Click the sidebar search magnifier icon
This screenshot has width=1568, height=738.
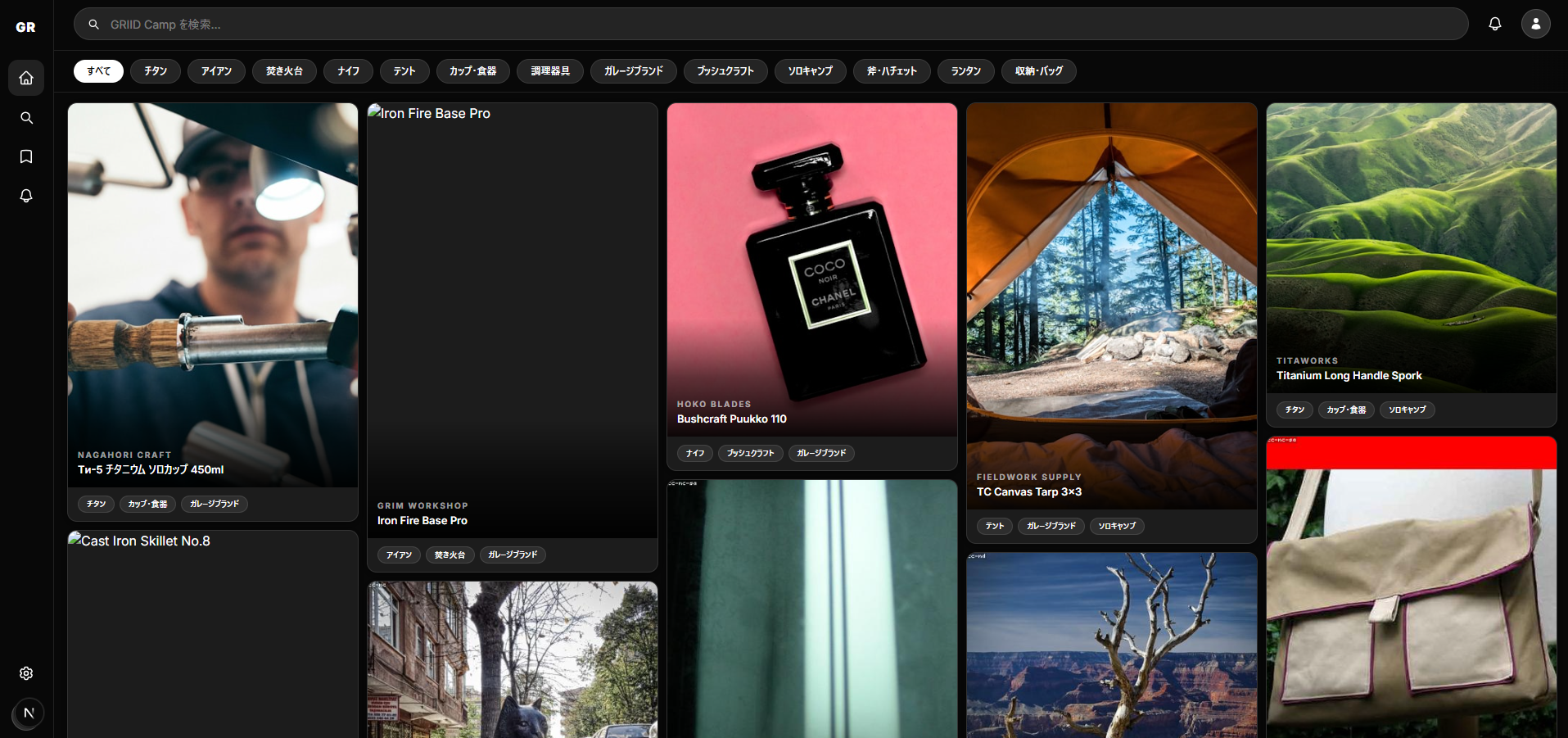click(x=26, y=118)
